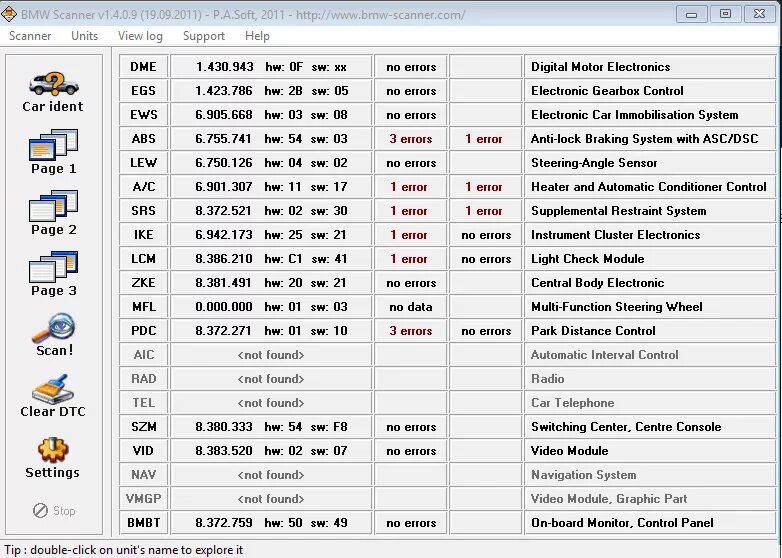
Task: Open the View log menu
Action: (x=140, y=36)
